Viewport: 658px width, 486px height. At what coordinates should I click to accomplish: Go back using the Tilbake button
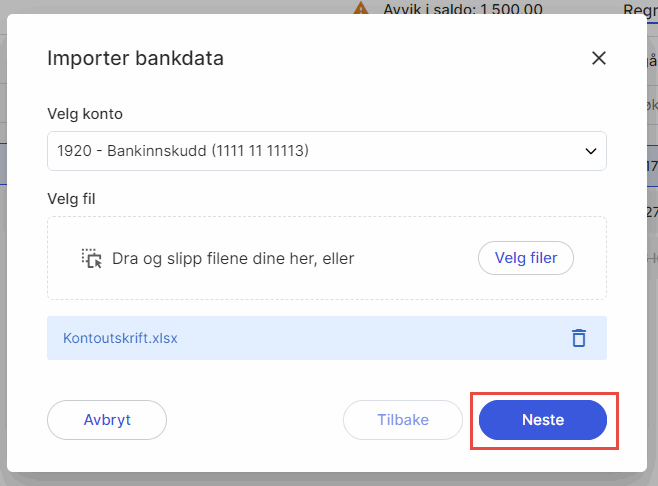click(x=403, y=420)
